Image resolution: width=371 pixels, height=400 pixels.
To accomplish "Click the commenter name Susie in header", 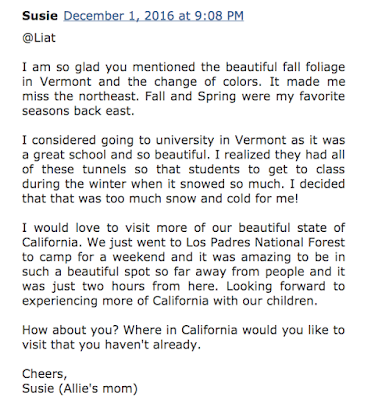I will 40,16.
